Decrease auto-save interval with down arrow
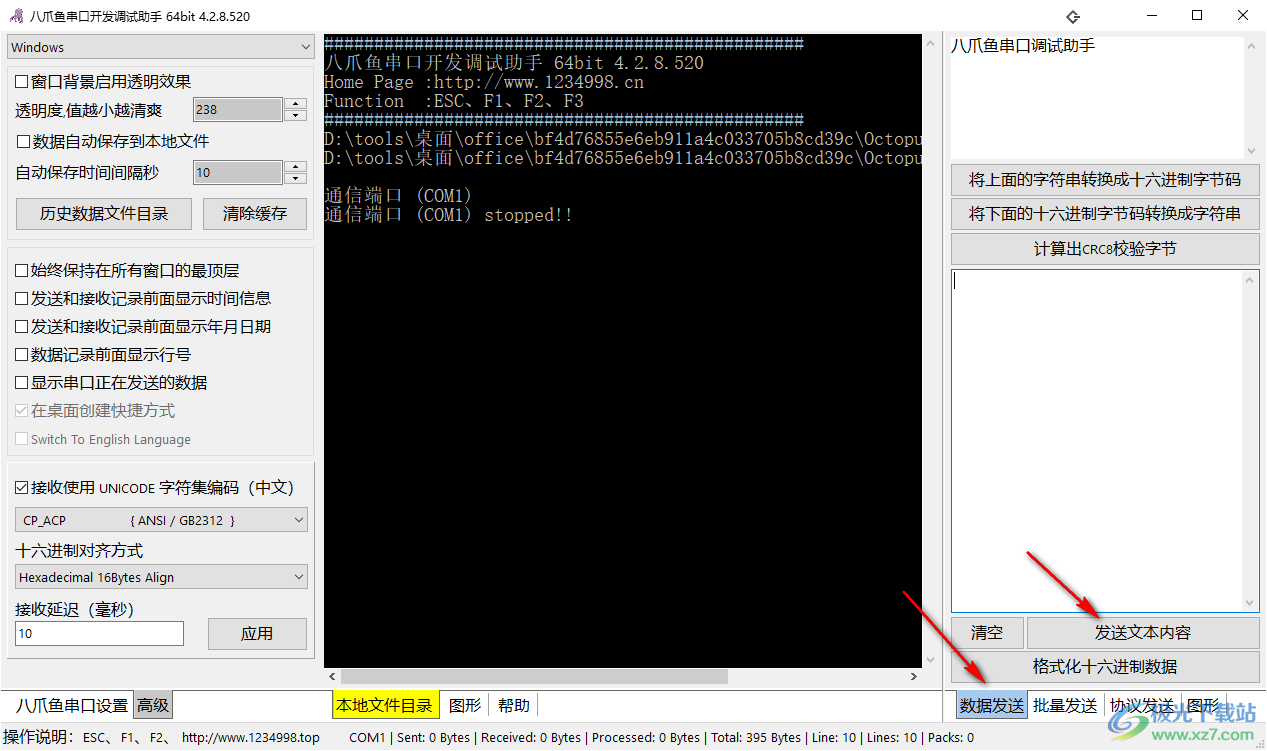The width and height of the screenshot is (1267, 751). (295, 179)
